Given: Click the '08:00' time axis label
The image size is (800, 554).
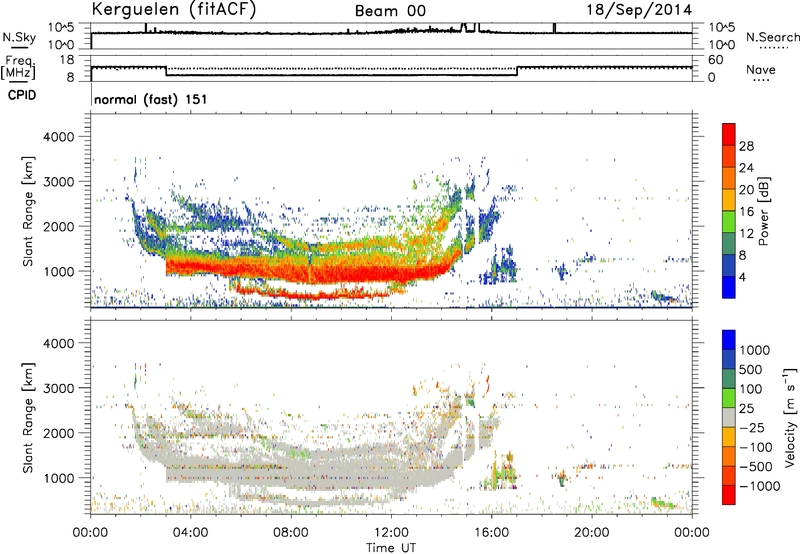Looking at the screenshot, I should [x=291, y=533].
